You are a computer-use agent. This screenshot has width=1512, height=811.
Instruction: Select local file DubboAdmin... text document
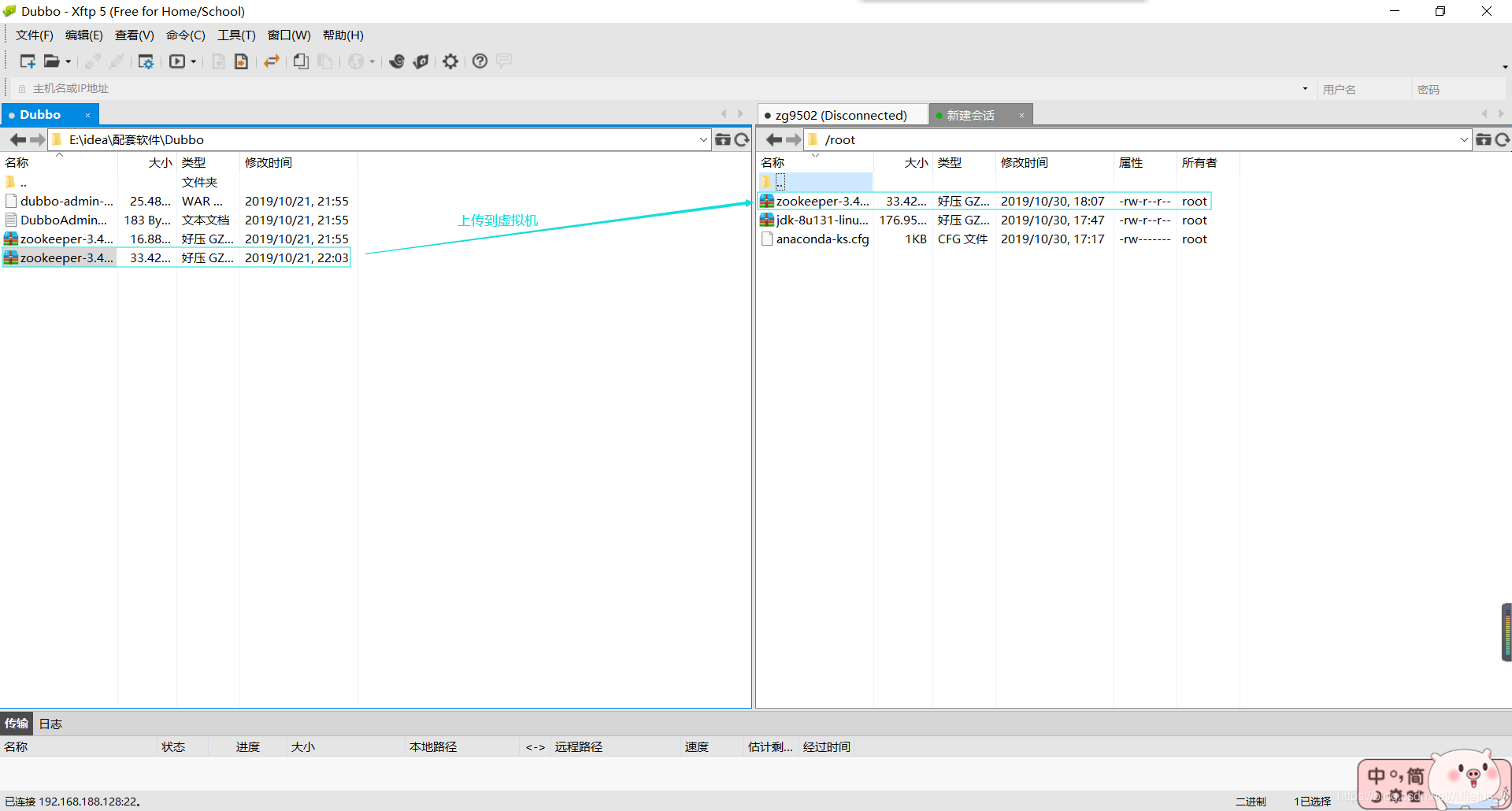(x=176, y=220)
